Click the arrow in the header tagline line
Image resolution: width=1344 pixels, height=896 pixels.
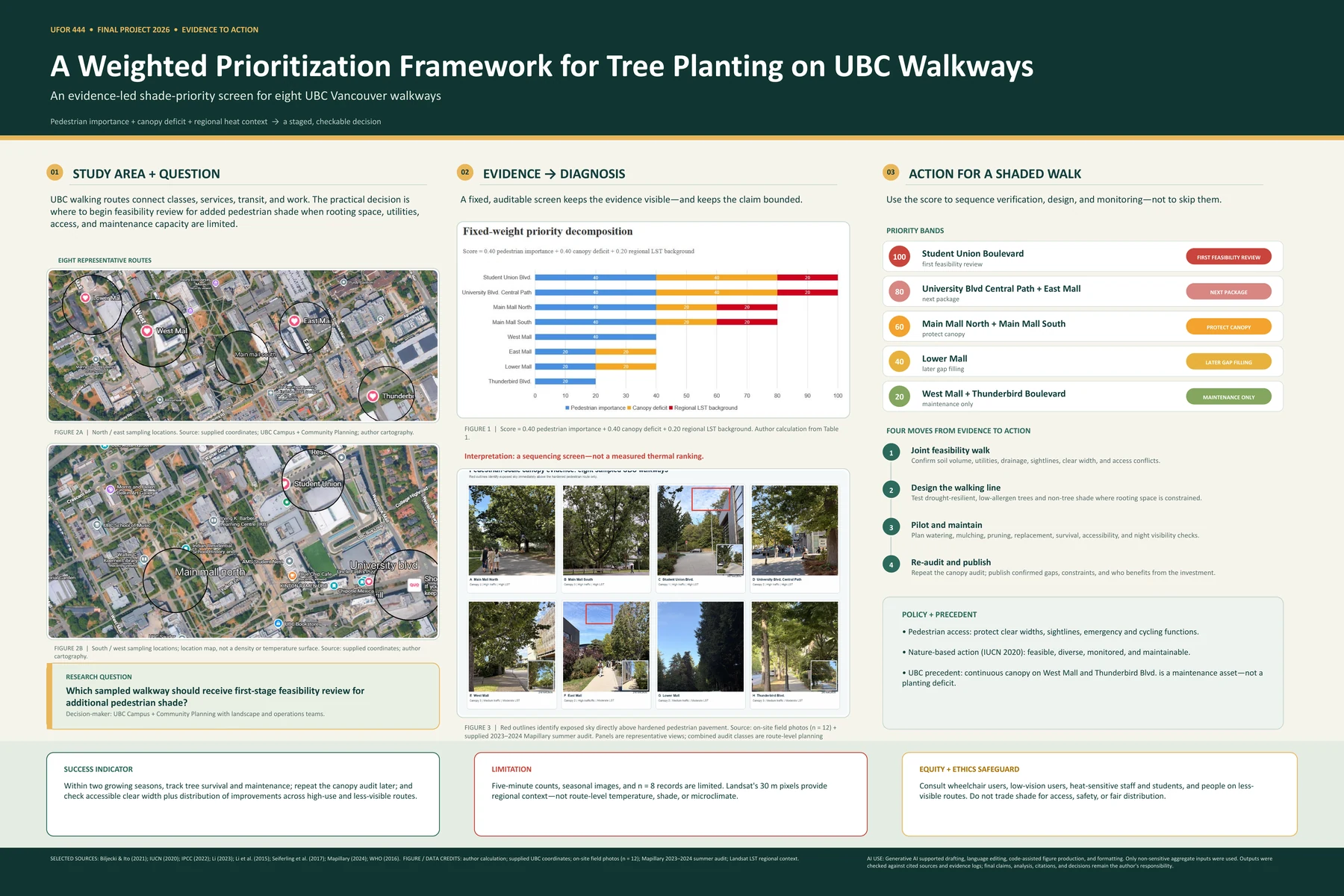[x=276, y=122]
